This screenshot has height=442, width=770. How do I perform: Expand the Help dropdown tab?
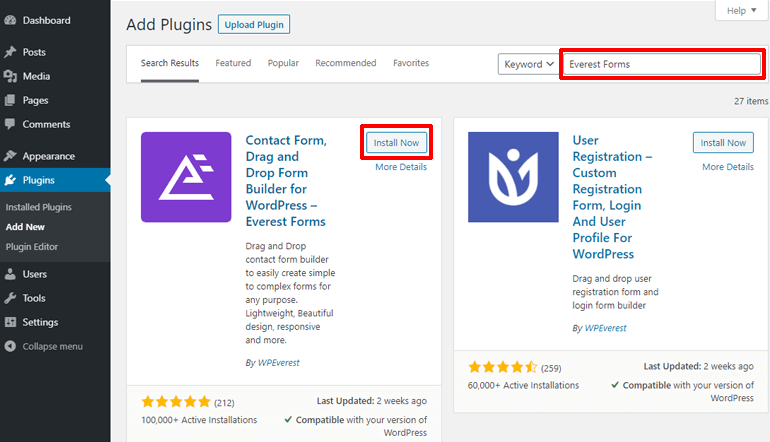741,10
